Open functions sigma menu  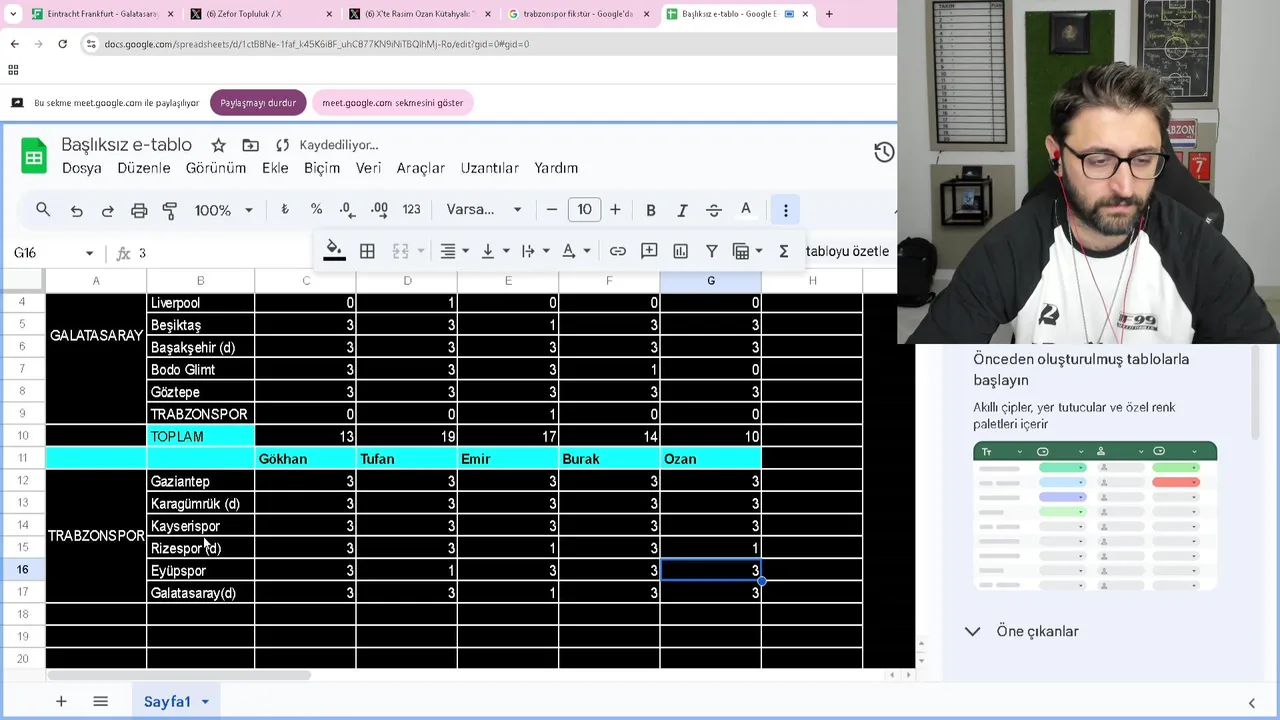point(784,251)
